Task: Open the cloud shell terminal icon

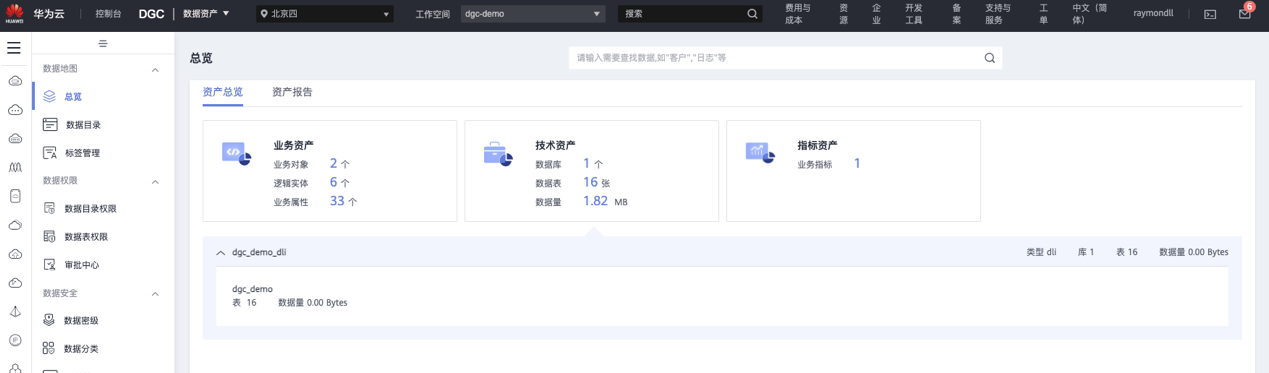Action: pos(1210,14)
